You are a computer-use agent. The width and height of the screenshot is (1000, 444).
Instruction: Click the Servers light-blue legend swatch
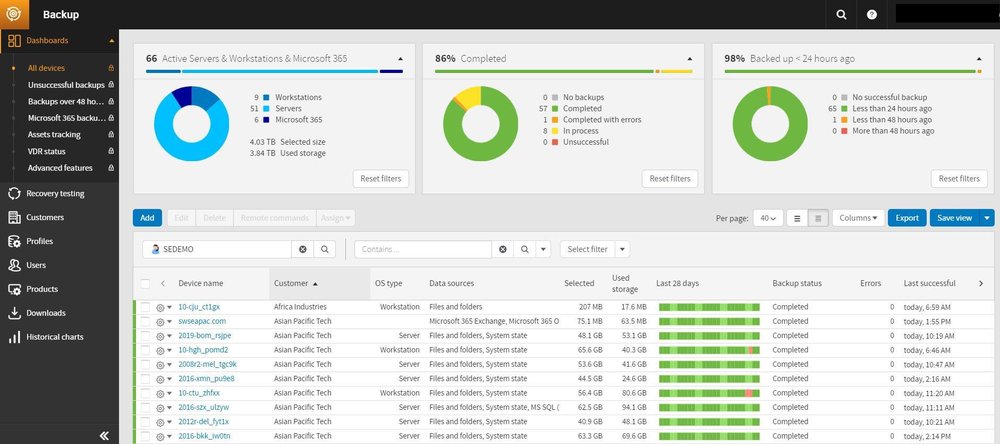pyautogui.click(x=266, y=108)
